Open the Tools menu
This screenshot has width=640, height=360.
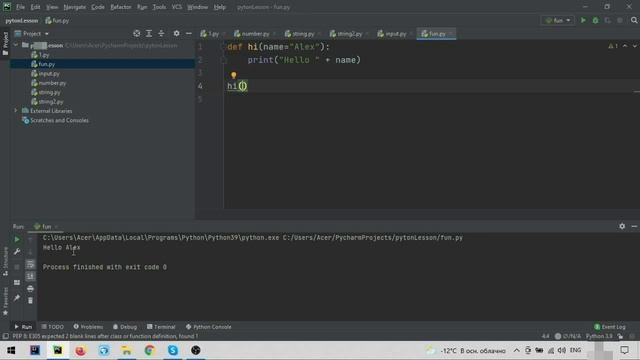pyautogui.click(x=159, y=7)
